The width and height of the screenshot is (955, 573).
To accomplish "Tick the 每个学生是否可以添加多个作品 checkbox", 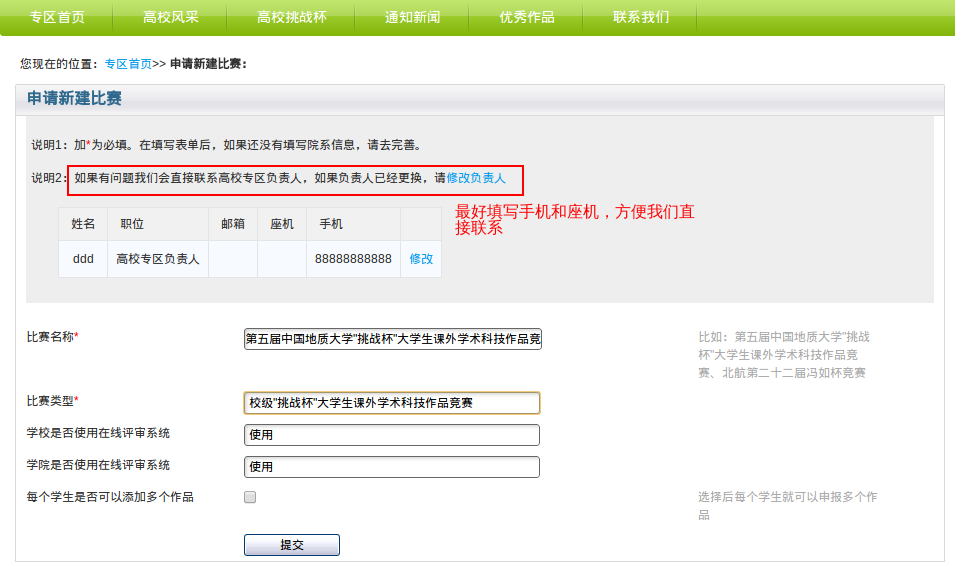I will [250, 497].
